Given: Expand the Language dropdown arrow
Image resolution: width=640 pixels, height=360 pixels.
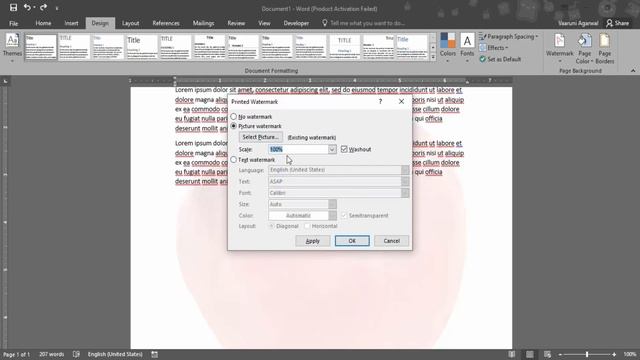Looking at the screenshot, I should click(x=405, y=170).
